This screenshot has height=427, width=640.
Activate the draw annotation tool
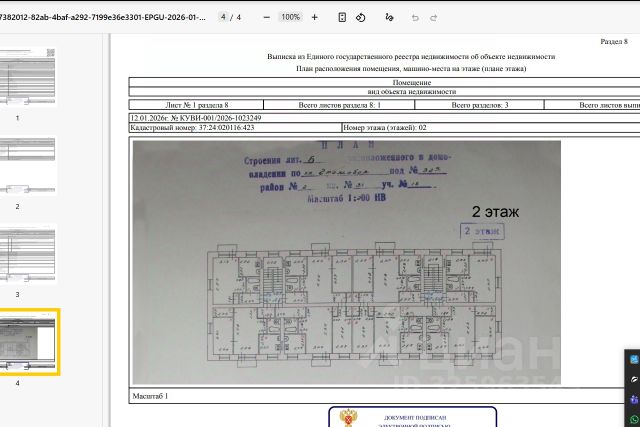[x=389, y=18]
